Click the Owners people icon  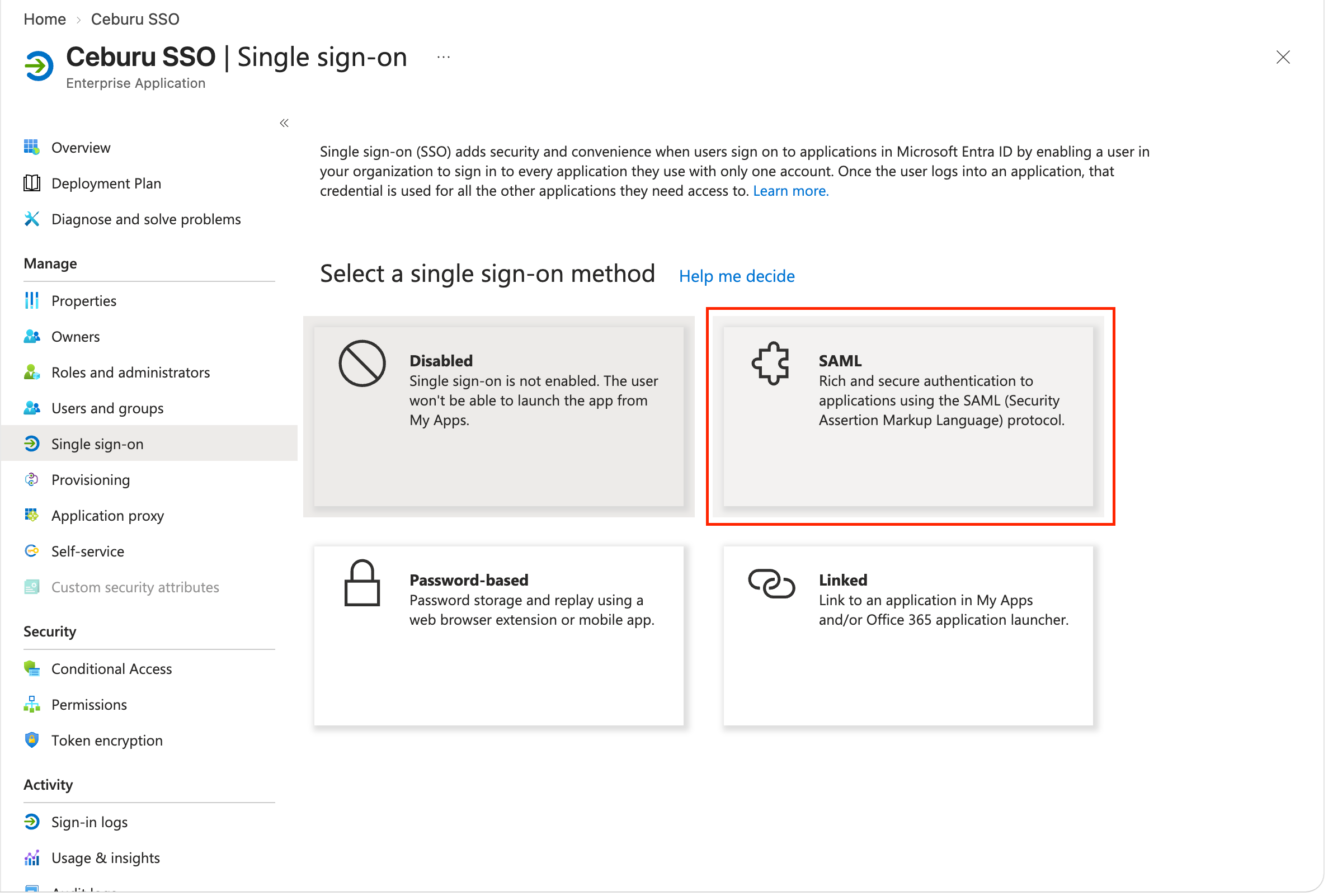pyautogui.click(x=32, y=337)
